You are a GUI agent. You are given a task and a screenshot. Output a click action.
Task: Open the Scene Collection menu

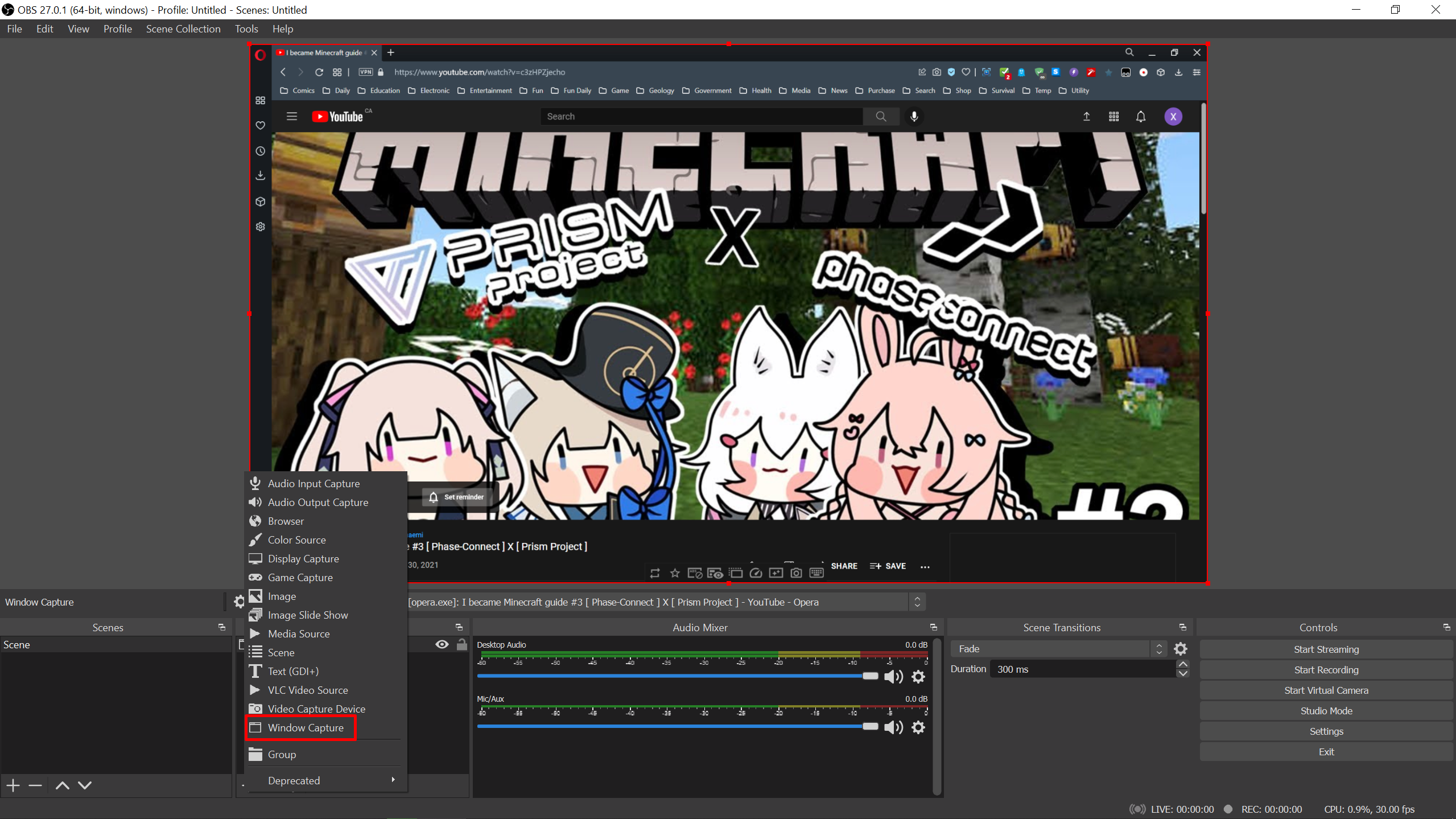(183, 28)
